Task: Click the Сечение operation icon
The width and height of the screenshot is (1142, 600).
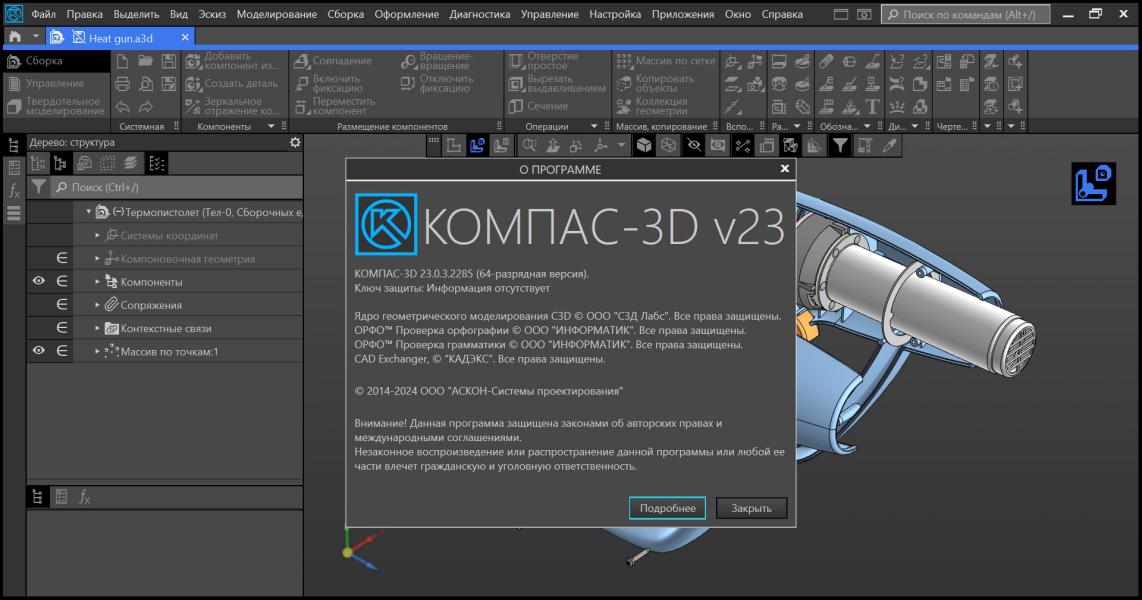Action: tap(516, 106)
